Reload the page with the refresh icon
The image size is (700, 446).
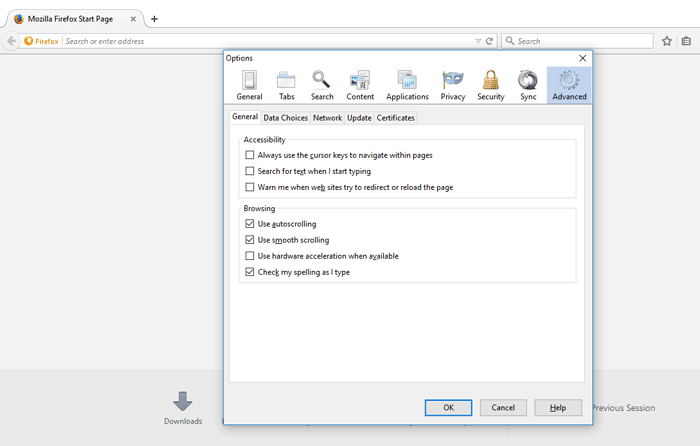click(489, 41)
